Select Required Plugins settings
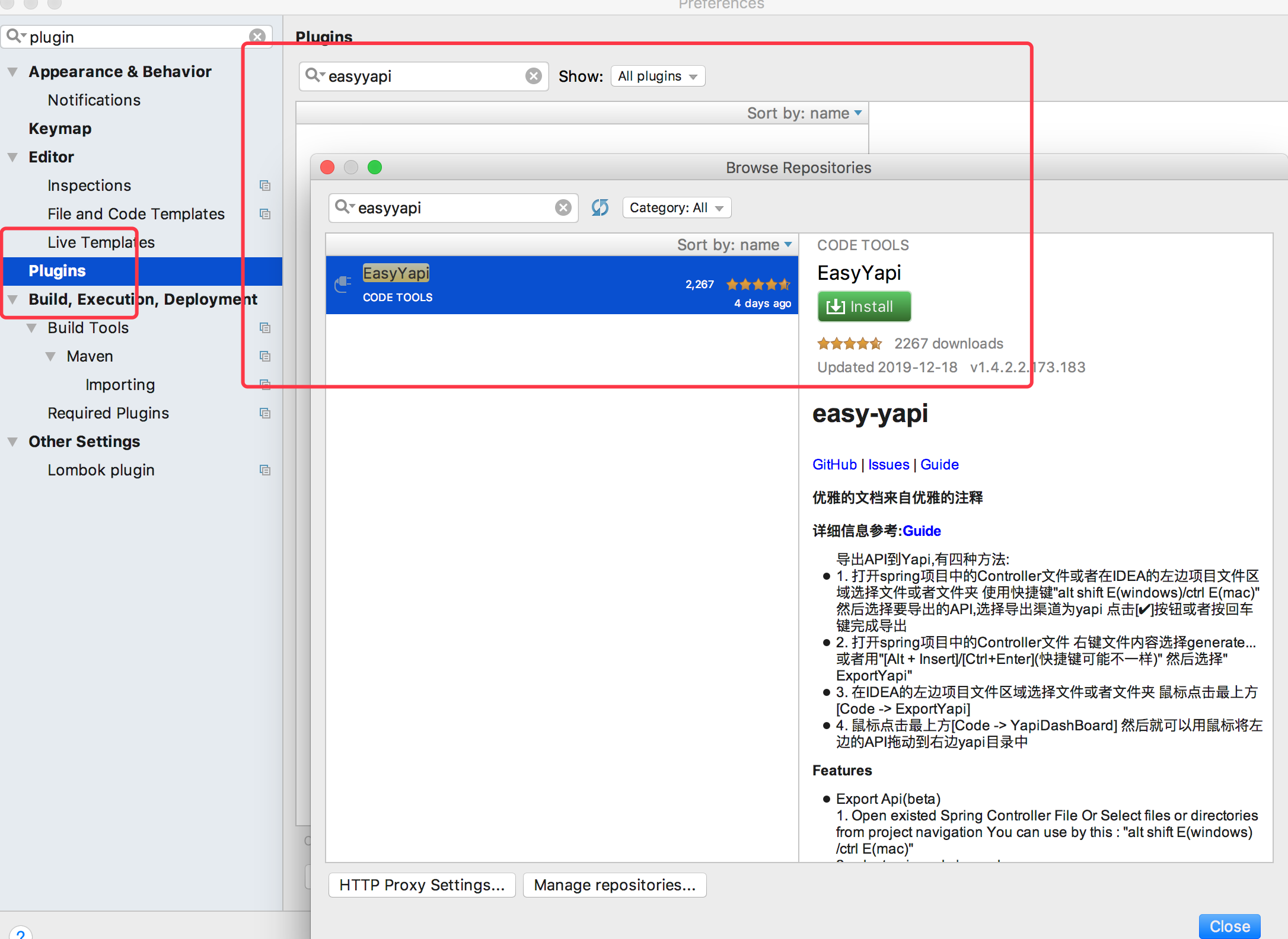Image resolution: width=1288 pixels, height=939 pixels. 108,413
